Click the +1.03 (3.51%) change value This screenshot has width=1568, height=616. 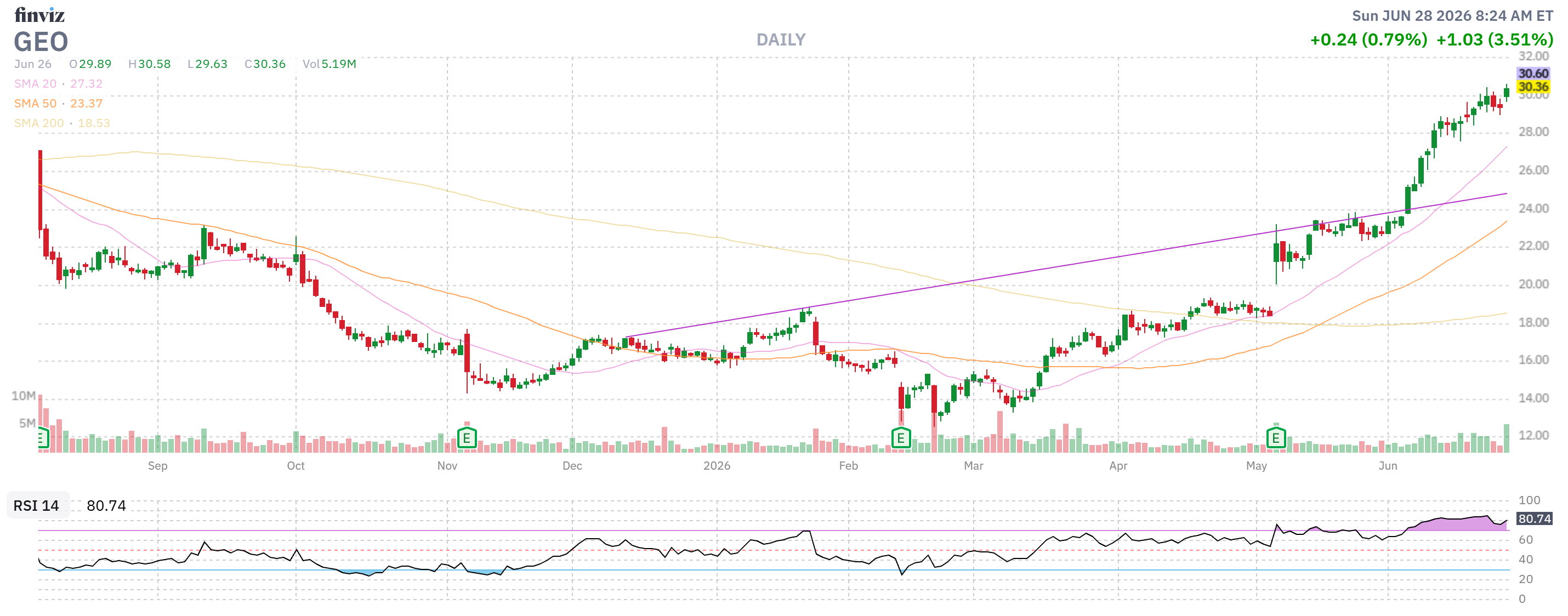1495,39
